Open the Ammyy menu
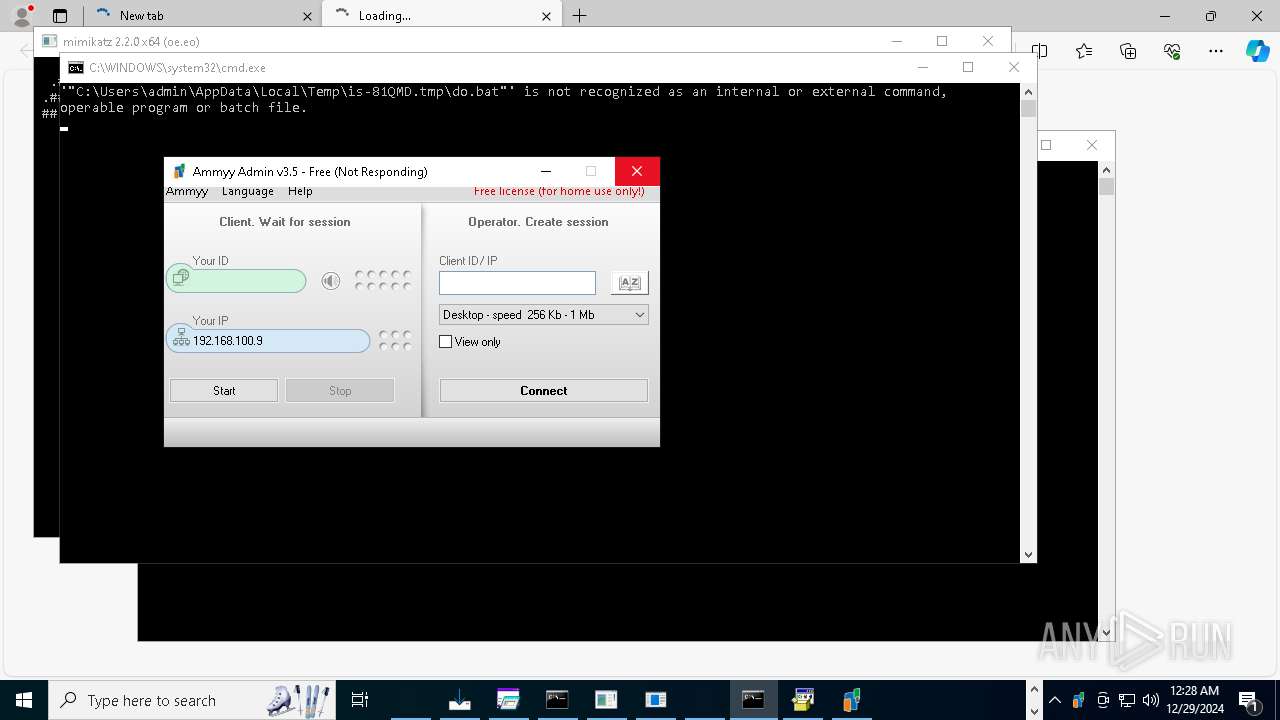Image resolution: width=1280 pixels, height=720 pixels. [x=187, y=191]
